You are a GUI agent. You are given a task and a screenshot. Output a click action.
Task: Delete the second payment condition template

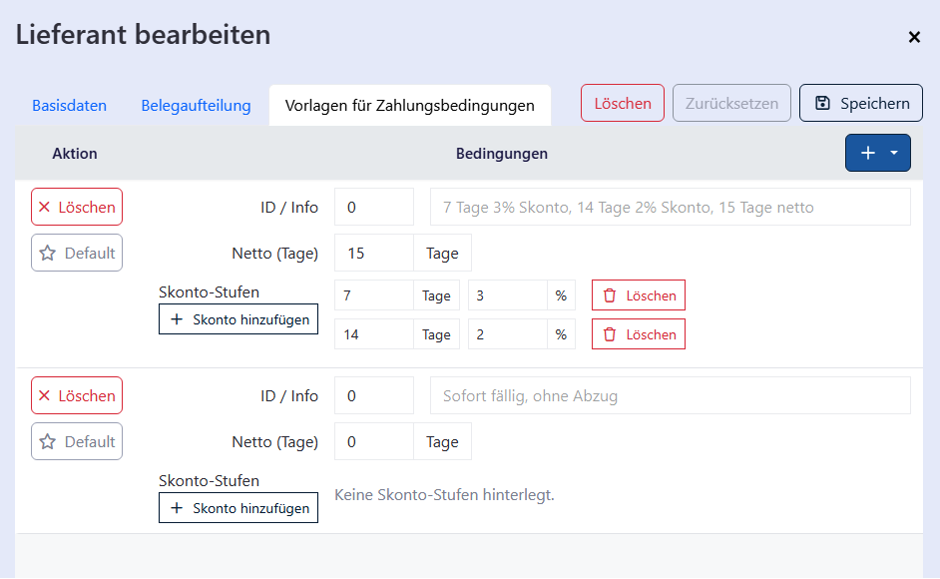pos(77,395)
